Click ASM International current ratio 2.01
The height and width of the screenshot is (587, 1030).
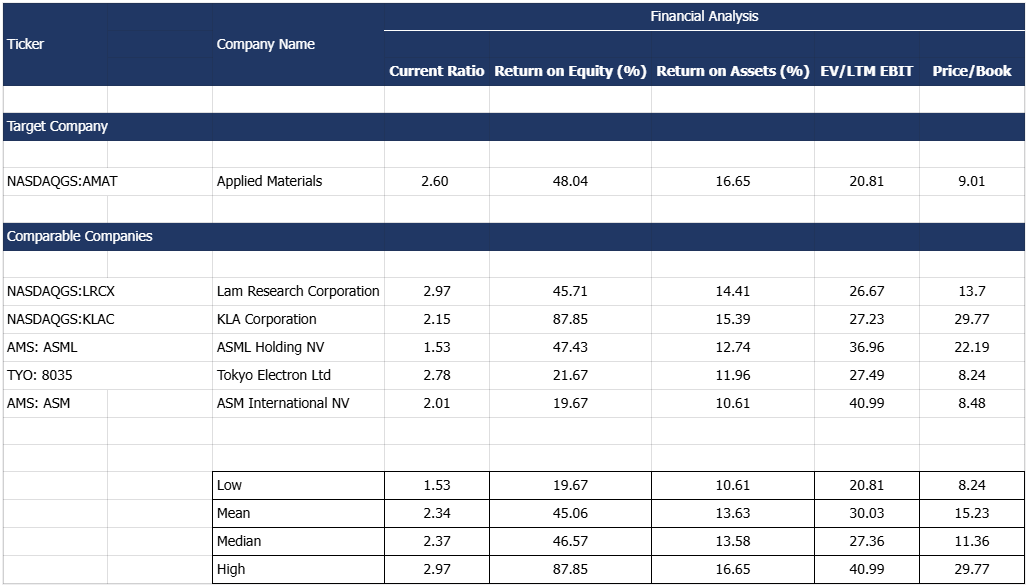[437, 403]
